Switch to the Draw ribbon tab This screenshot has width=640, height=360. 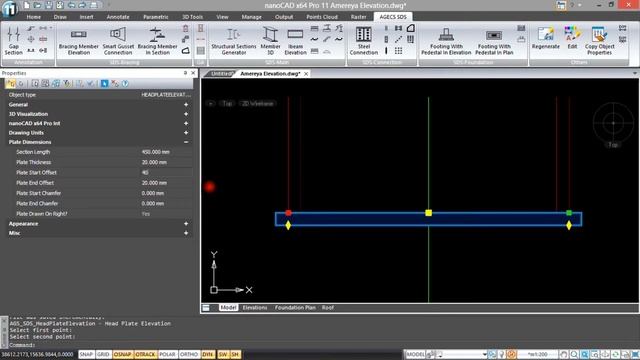click(x=60, y=17)
